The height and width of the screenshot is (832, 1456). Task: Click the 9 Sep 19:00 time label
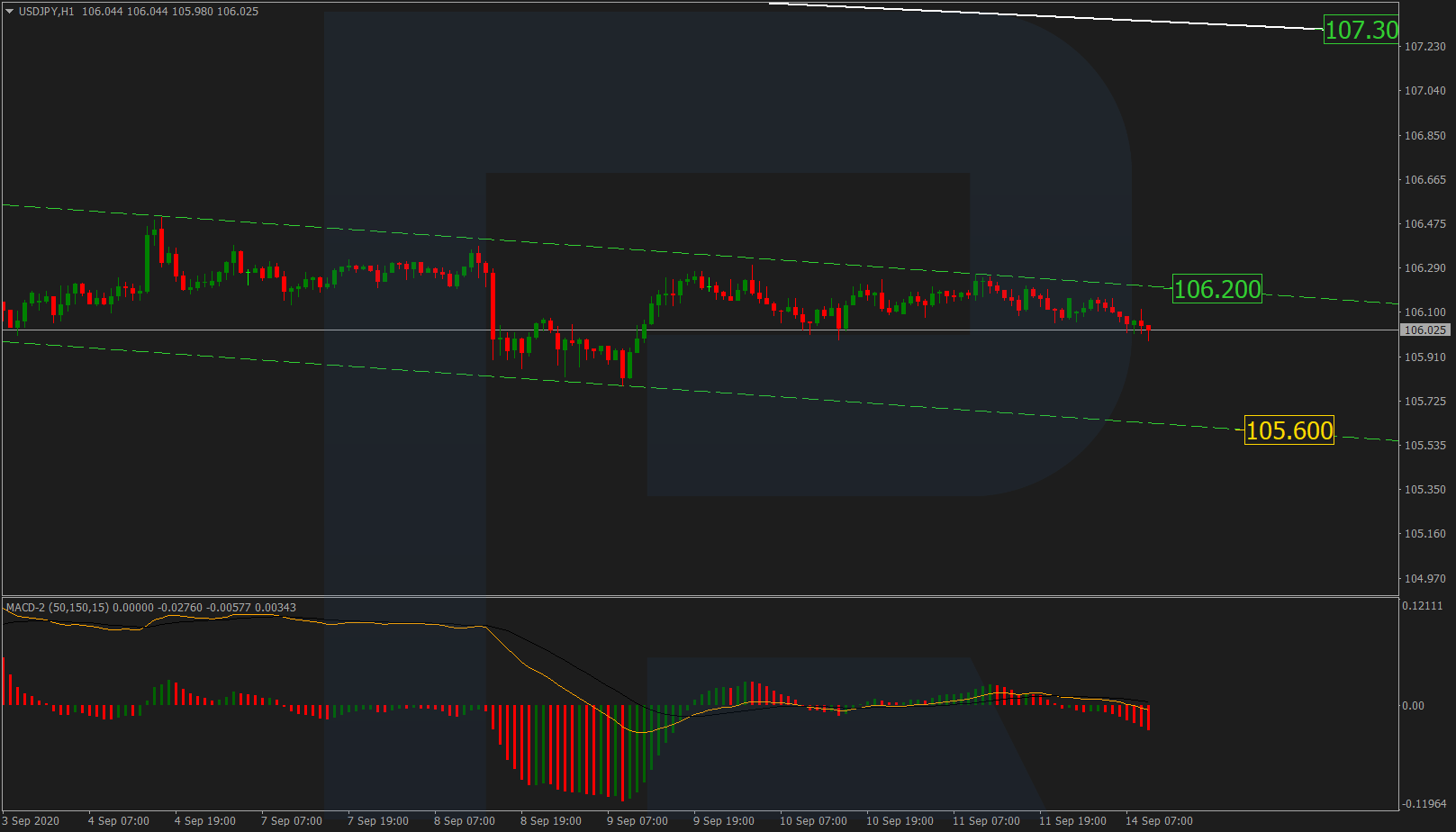(724, 821)
